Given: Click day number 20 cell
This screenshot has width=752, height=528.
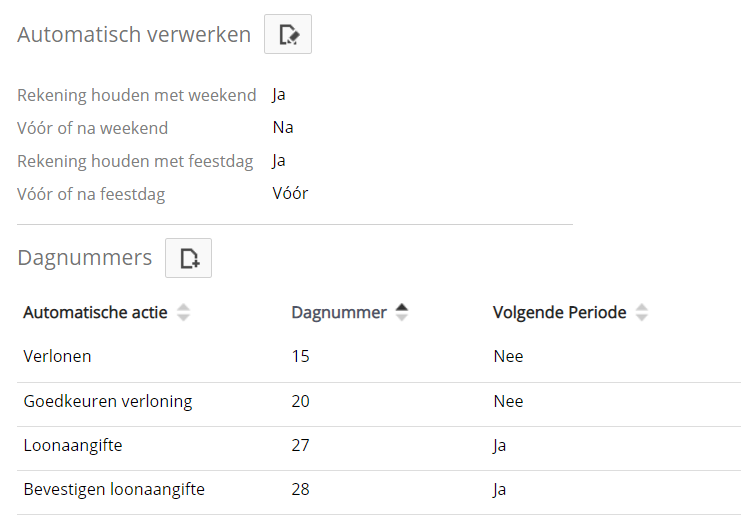Looking at the screenshot, I should coord(300,401).
